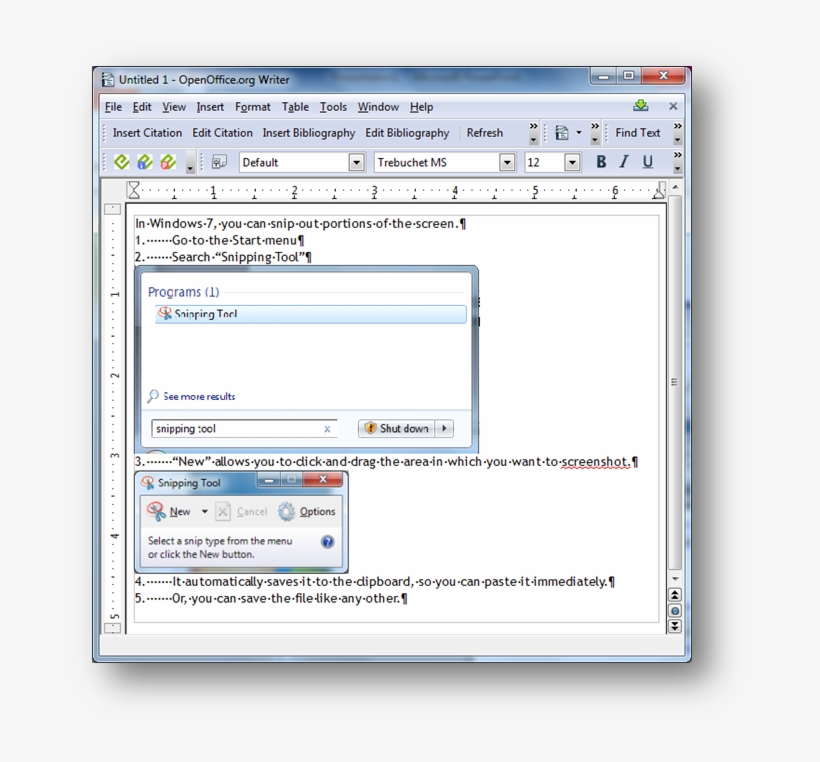Open the Format menu
Viewport: 820px width, 762px height.
coord(252,107)
